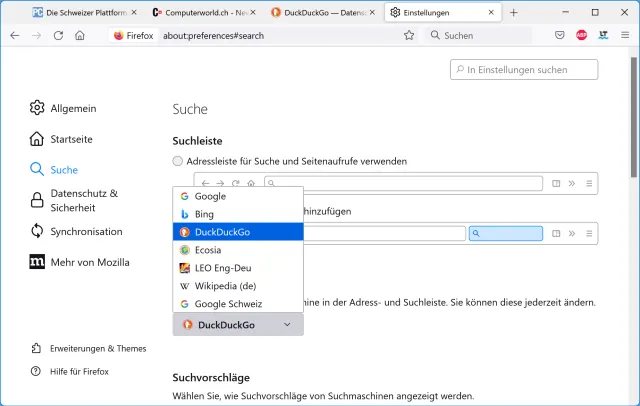The image size is (640, 406).
Task: Open Suche settings section
Action: tap(54, 170)
